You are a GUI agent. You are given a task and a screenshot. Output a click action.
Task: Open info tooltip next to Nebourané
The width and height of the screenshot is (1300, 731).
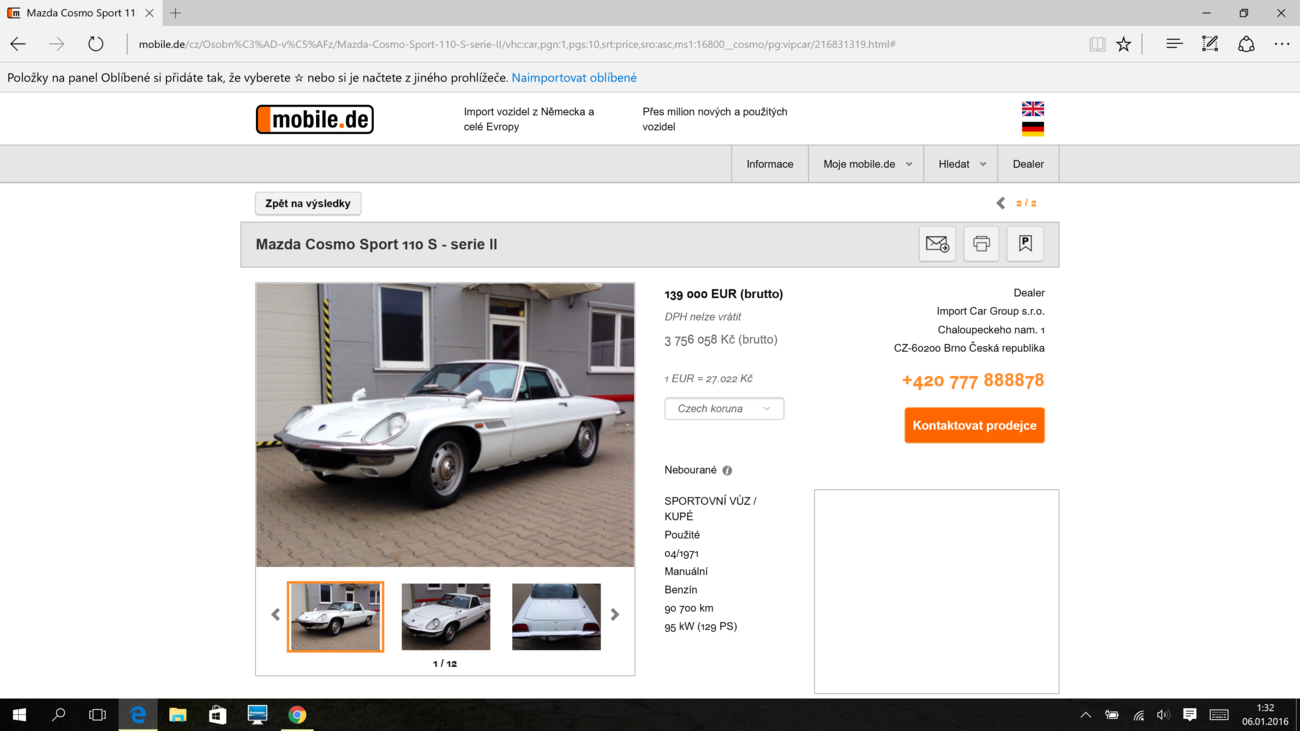(727, 471)
